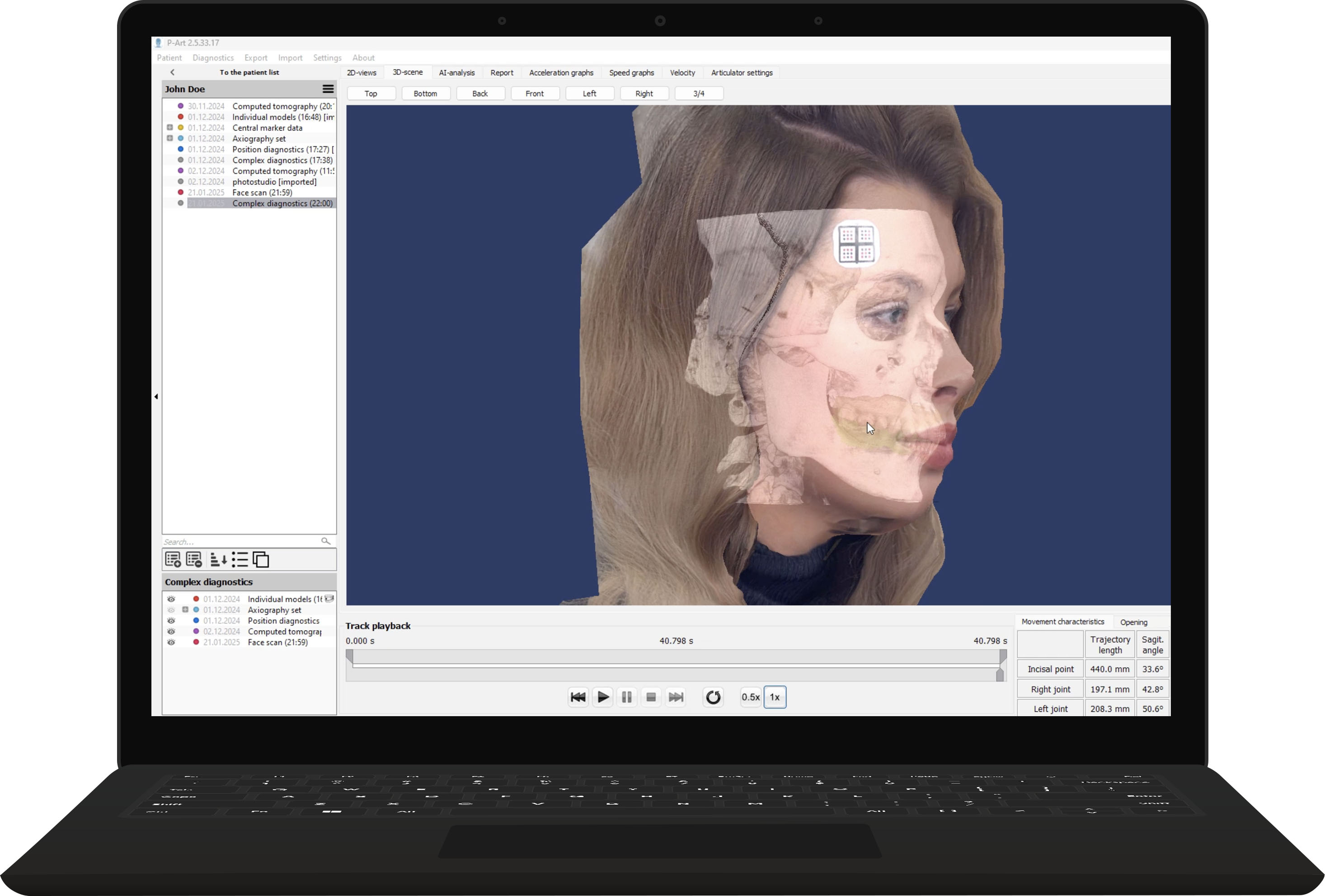Toggle visibility of Computed tomography layer
Viewport: 1325px width, 896px height.
point(171,631)
